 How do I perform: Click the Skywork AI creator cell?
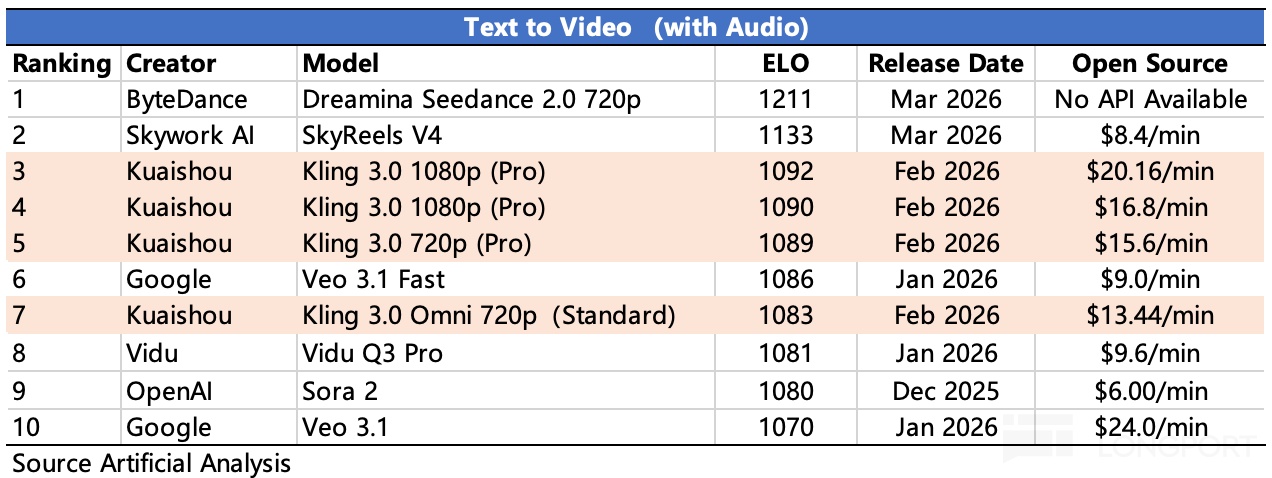pos(190,135)
